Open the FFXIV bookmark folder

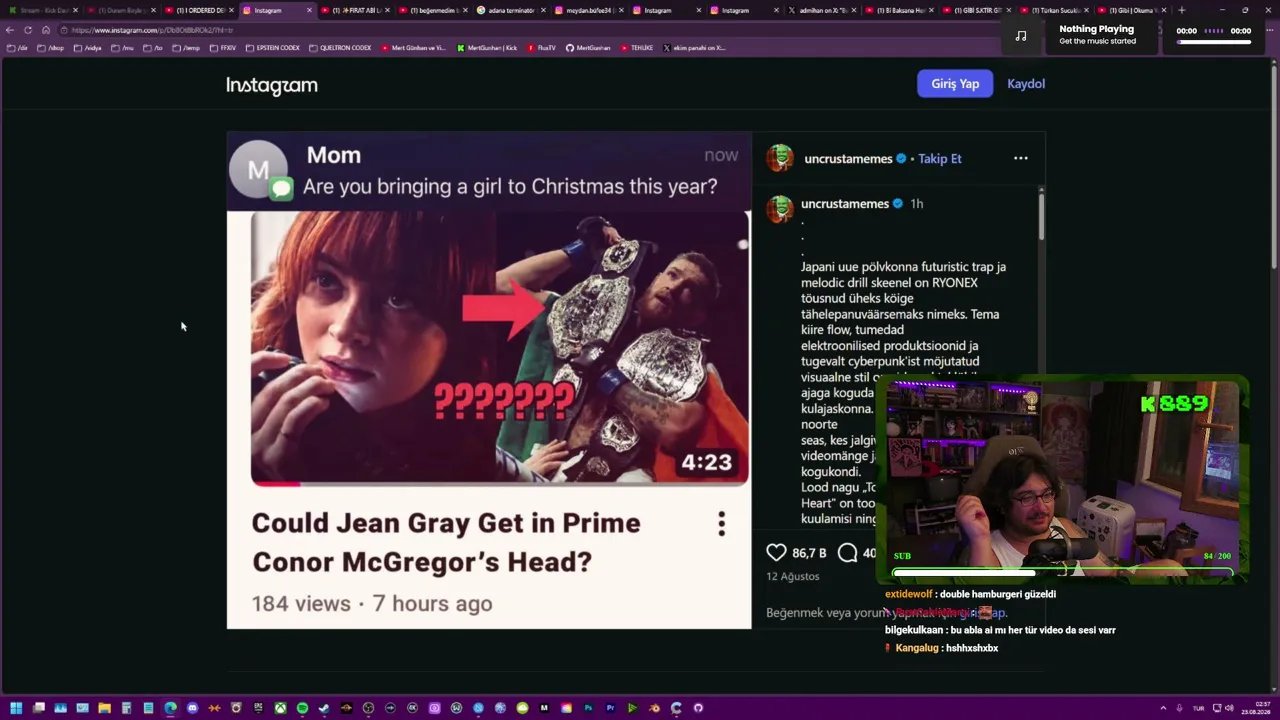pyautogui.click(x=223, y=48)
